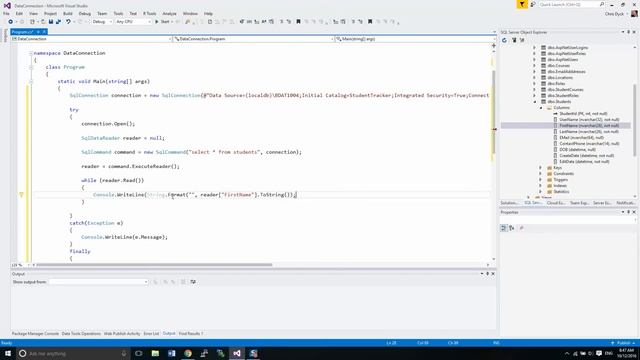Open the Analyze menu
The image size is (640, 360).
pos(169,13)
